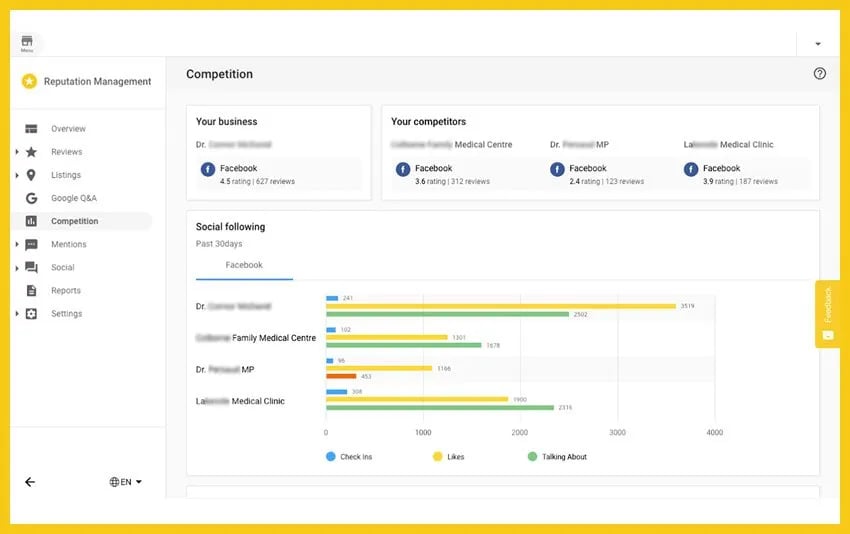The image size is (850, 534).
Task: Open the store Menu icon
Action: click(x=27, y=42)
